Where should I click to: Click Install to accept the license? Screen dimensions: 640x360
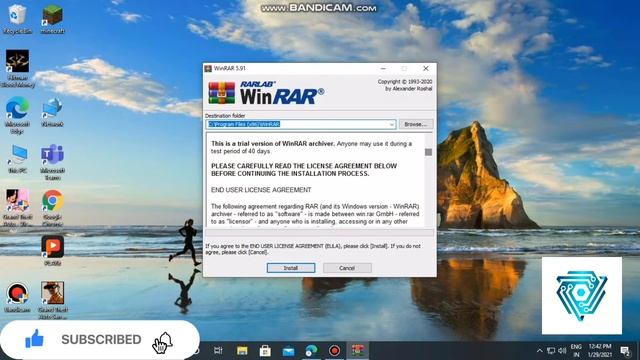[291, 268]
